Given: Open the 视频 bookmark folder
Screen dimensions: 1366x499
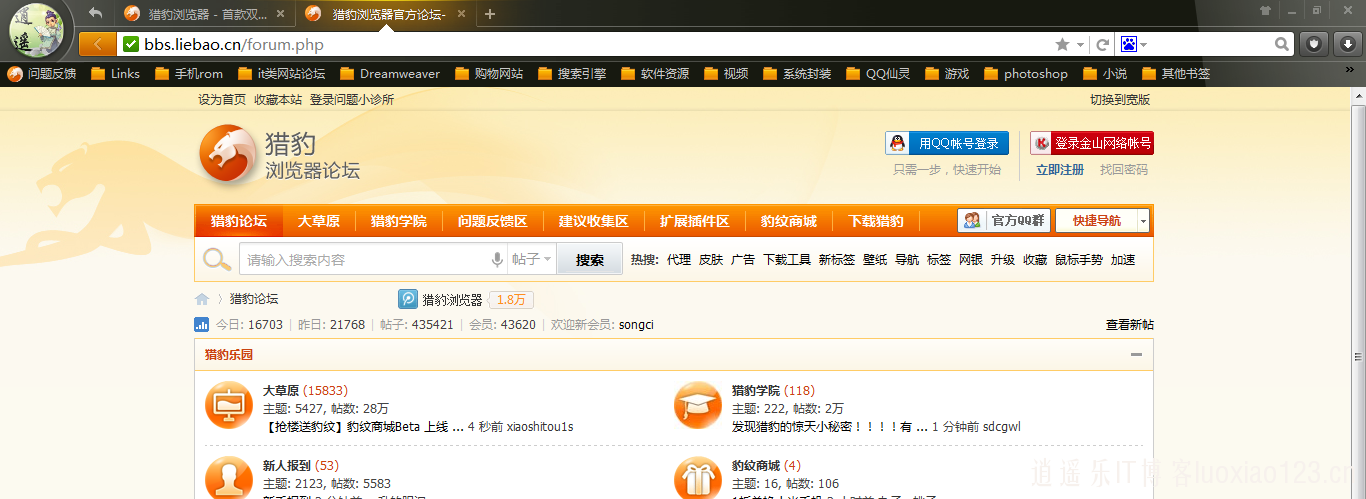Looking at the screenshot, I should tap(726, 73).
